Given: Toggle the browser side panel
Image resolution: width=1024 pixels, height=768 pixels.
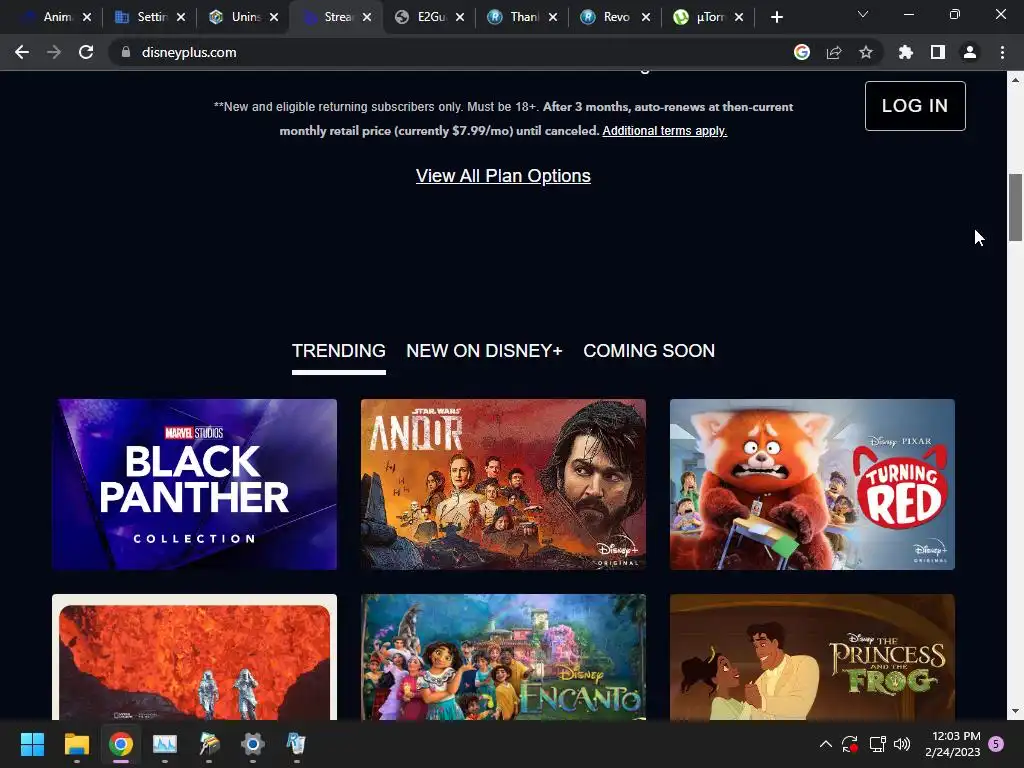Looking at the screenshot, I should pyautogui.click(x=937, y=52).
